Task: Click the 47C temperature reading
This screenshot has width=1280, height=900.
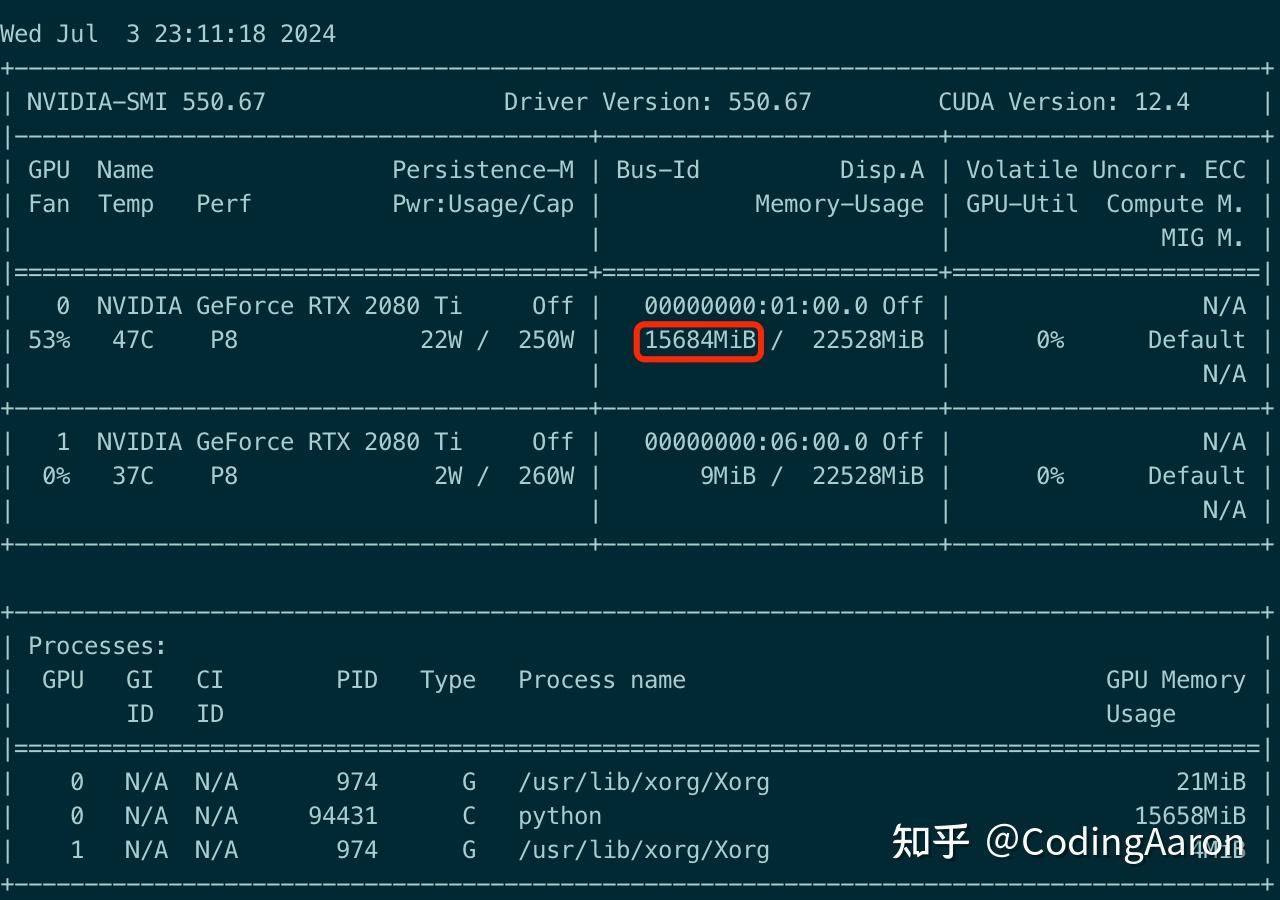Action: pyautogui.click(x=133, y=340)
